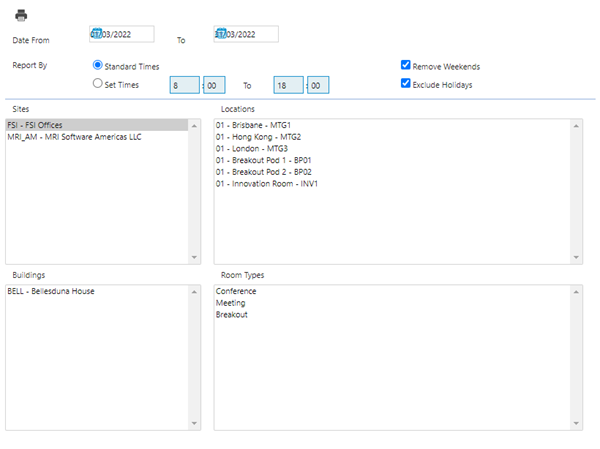Click the printer icon
This screenshot has height=449, width=600.
[21, 15]
